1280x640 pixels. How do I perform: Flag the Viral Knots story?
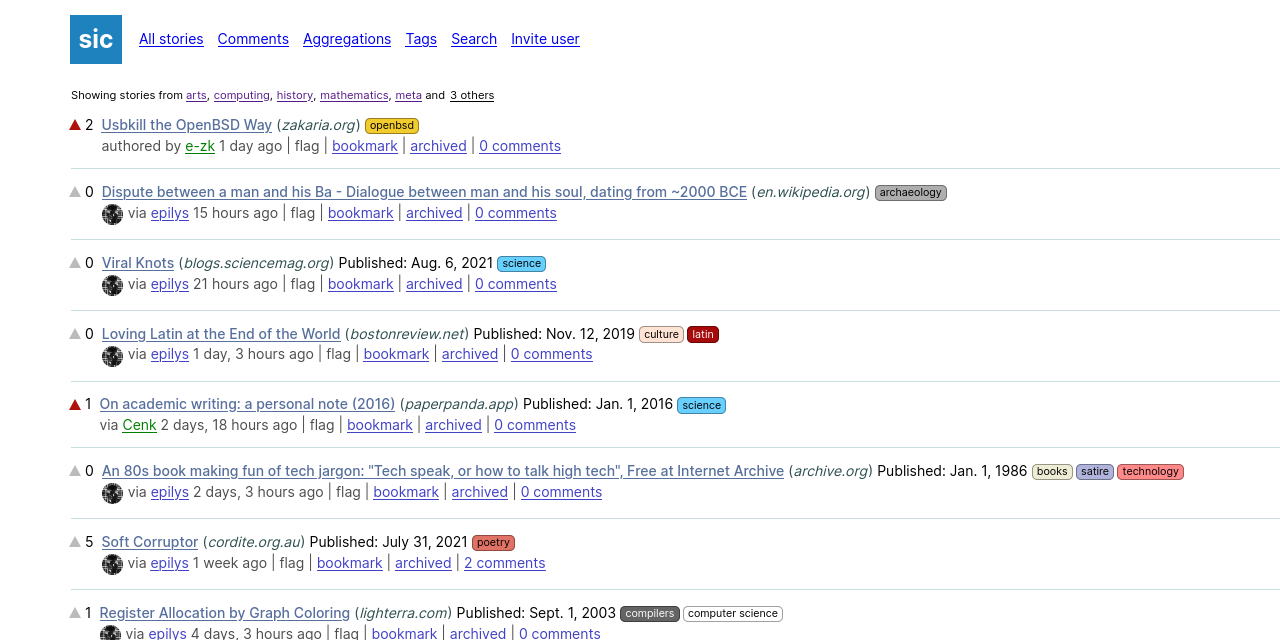pos(303,284)
